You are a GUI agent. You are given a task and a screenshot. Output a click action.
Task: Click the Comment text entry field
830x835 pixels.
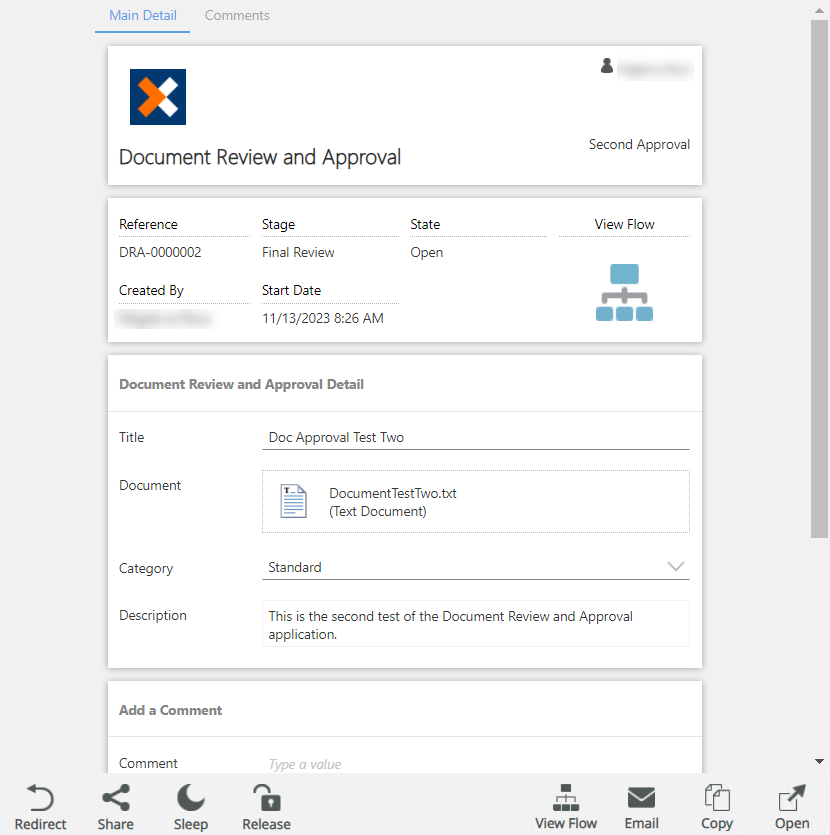click(420, 763)
